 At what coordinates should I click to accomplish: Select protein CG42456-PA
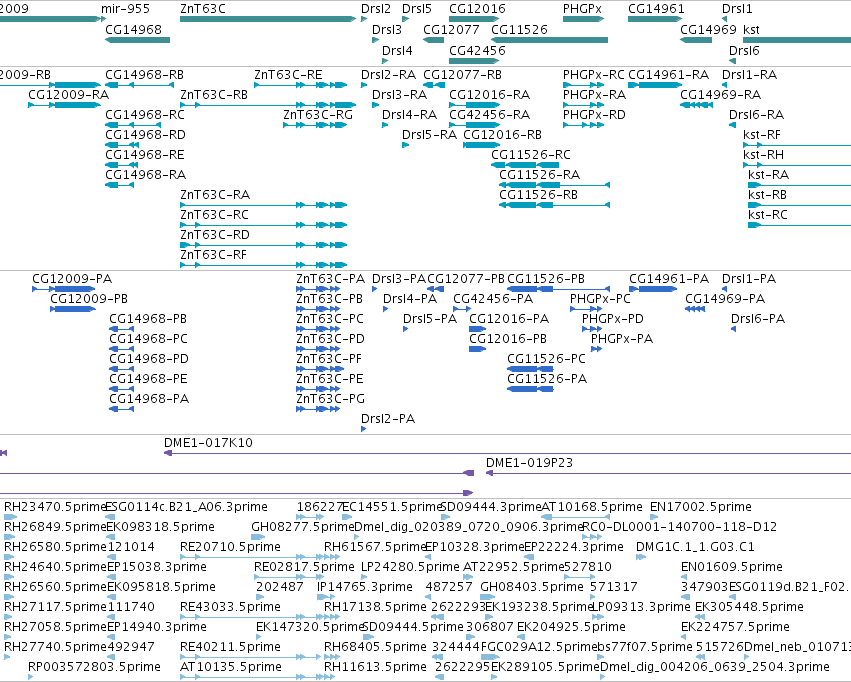point(462,309)
